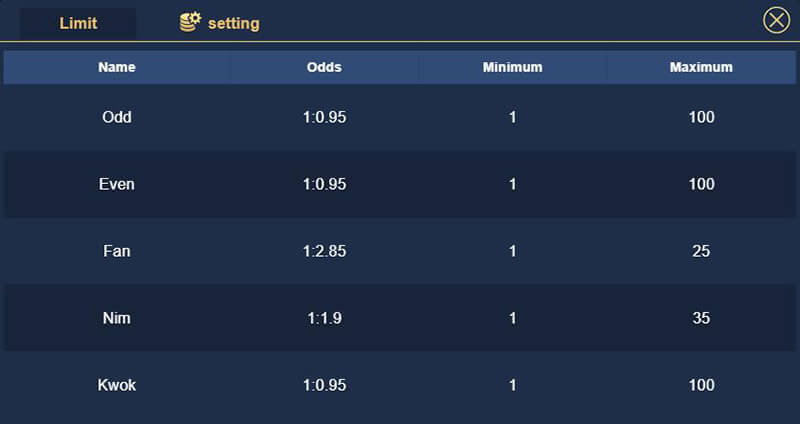Click the Nim maximum value 35
This screenshot has height=424, width=800.
pos(701,318)
